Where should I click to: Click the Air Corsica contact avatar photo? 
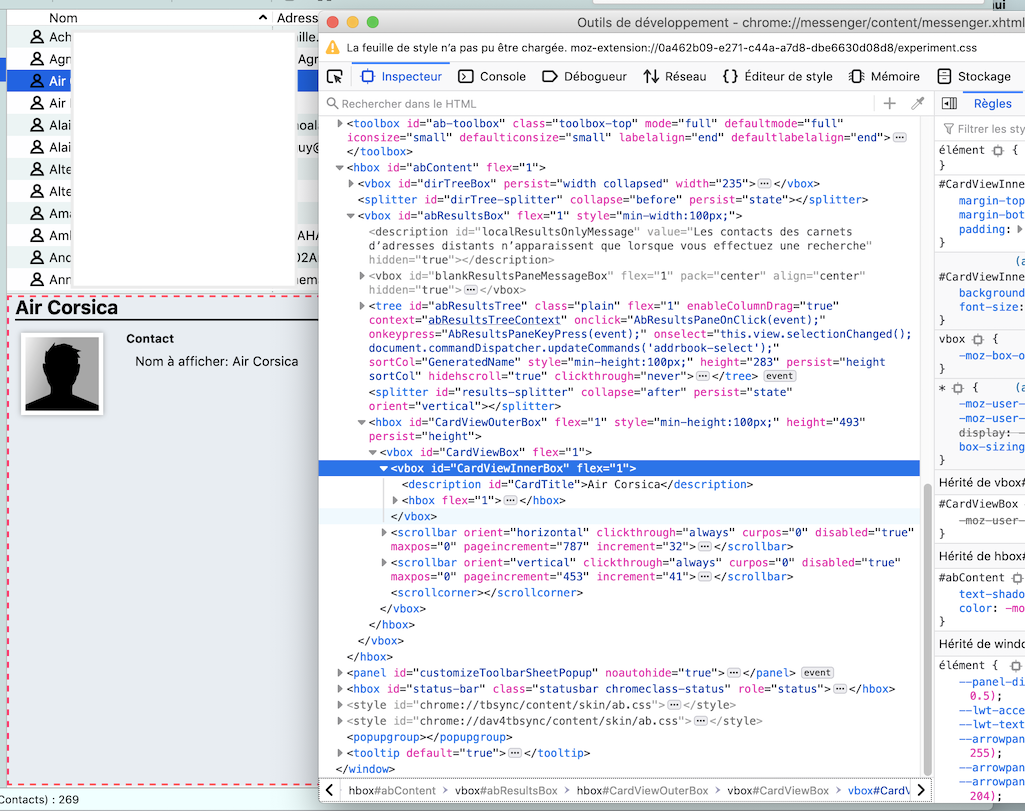click(62, 373)
